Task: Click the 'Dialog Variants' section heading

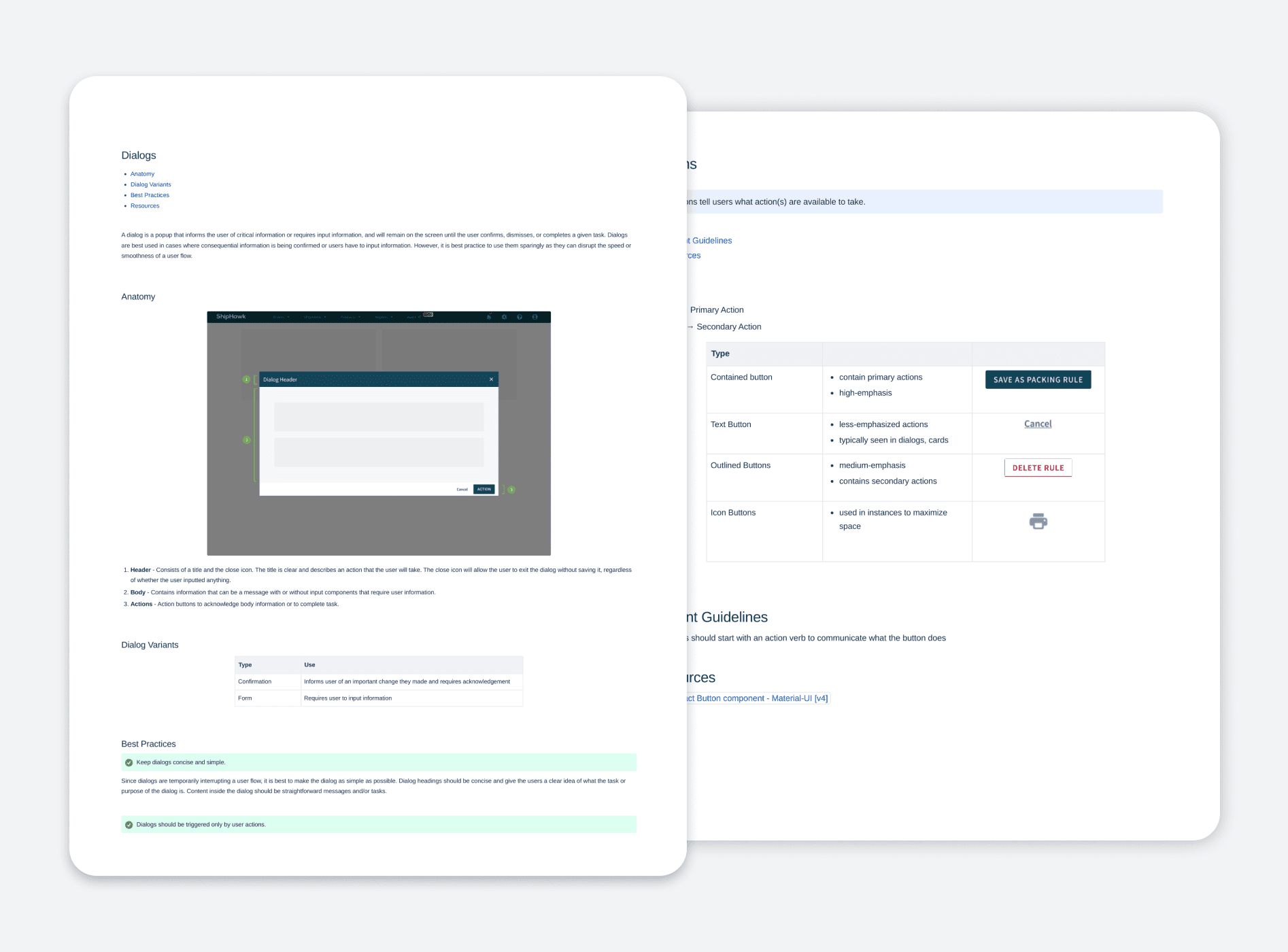Action: point(150,645)
